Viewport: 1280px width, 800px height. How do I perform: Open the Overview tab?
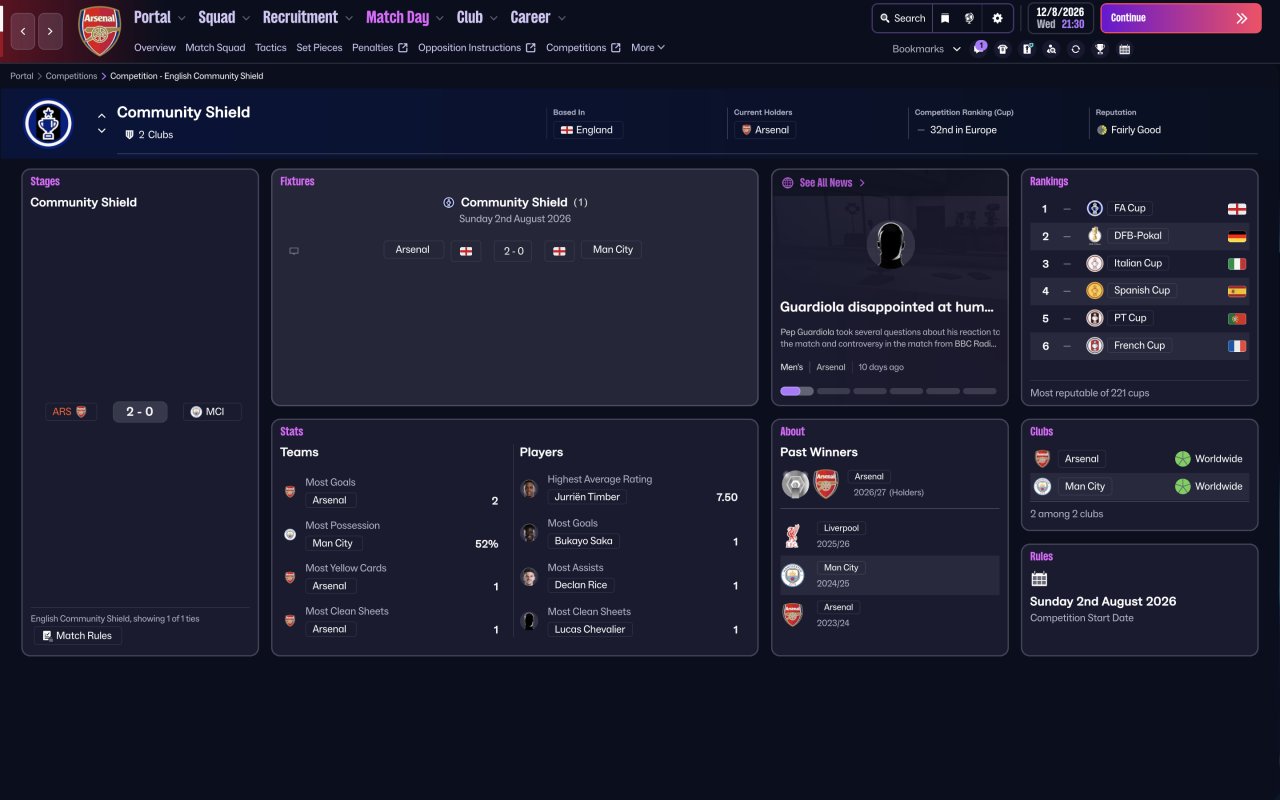click(155, 47)
